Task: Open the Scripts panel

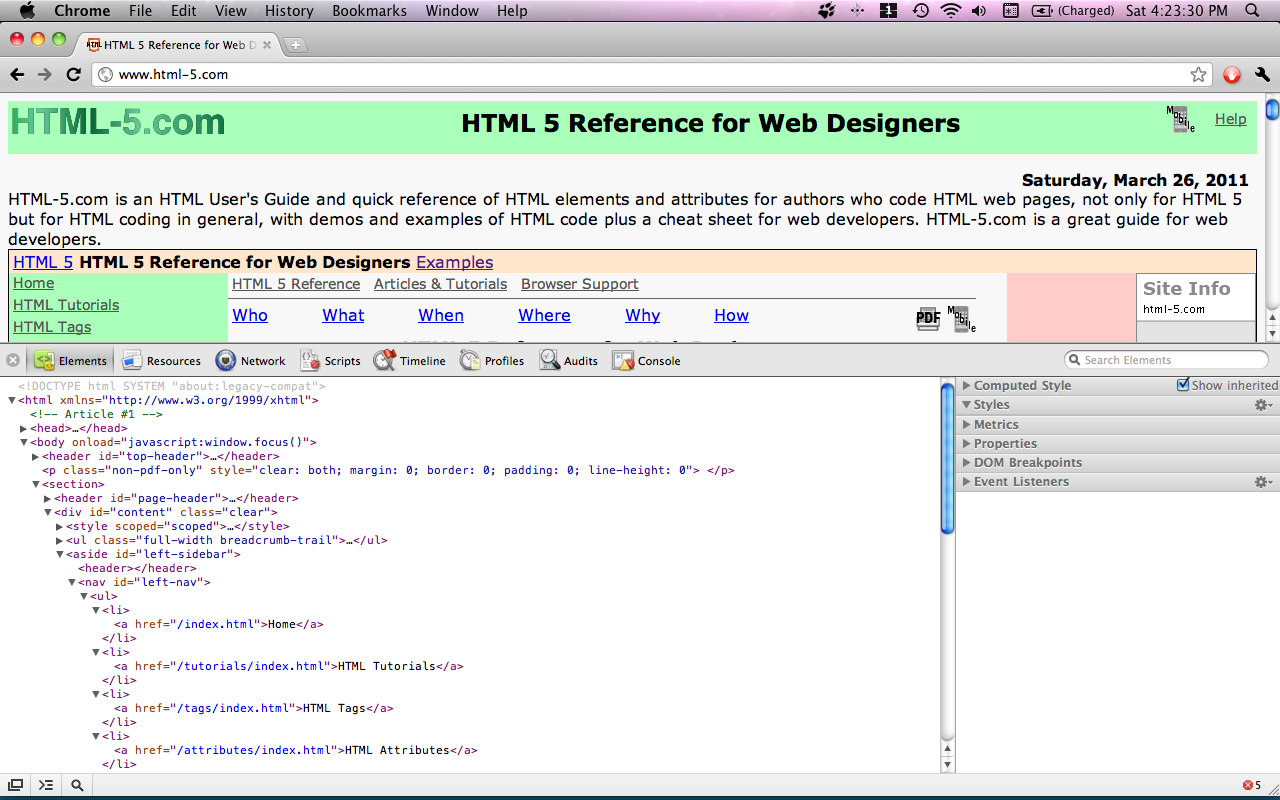Action: coord(330,361)
